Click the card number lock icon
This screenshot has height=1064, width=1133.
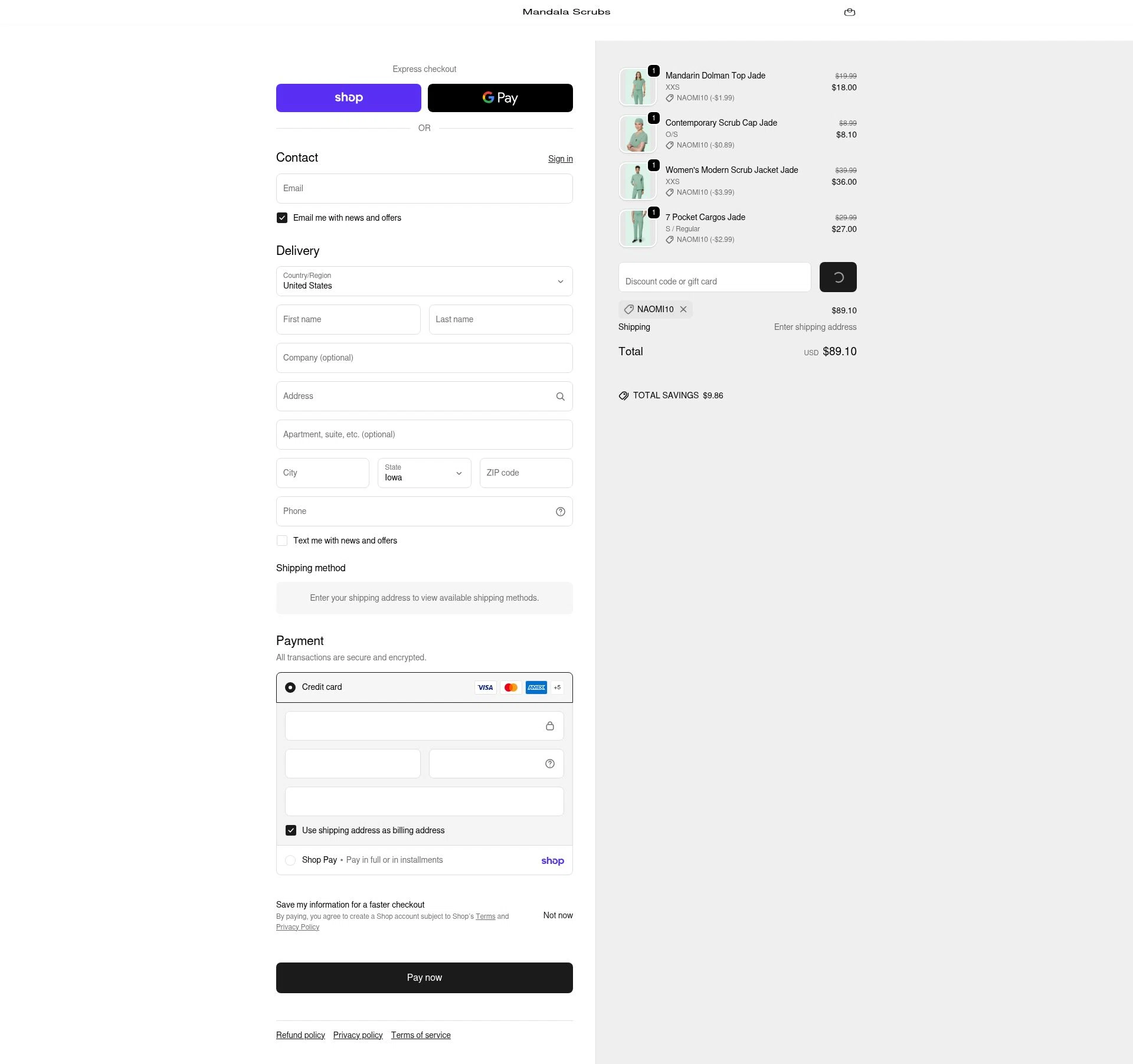coord(549,726)
